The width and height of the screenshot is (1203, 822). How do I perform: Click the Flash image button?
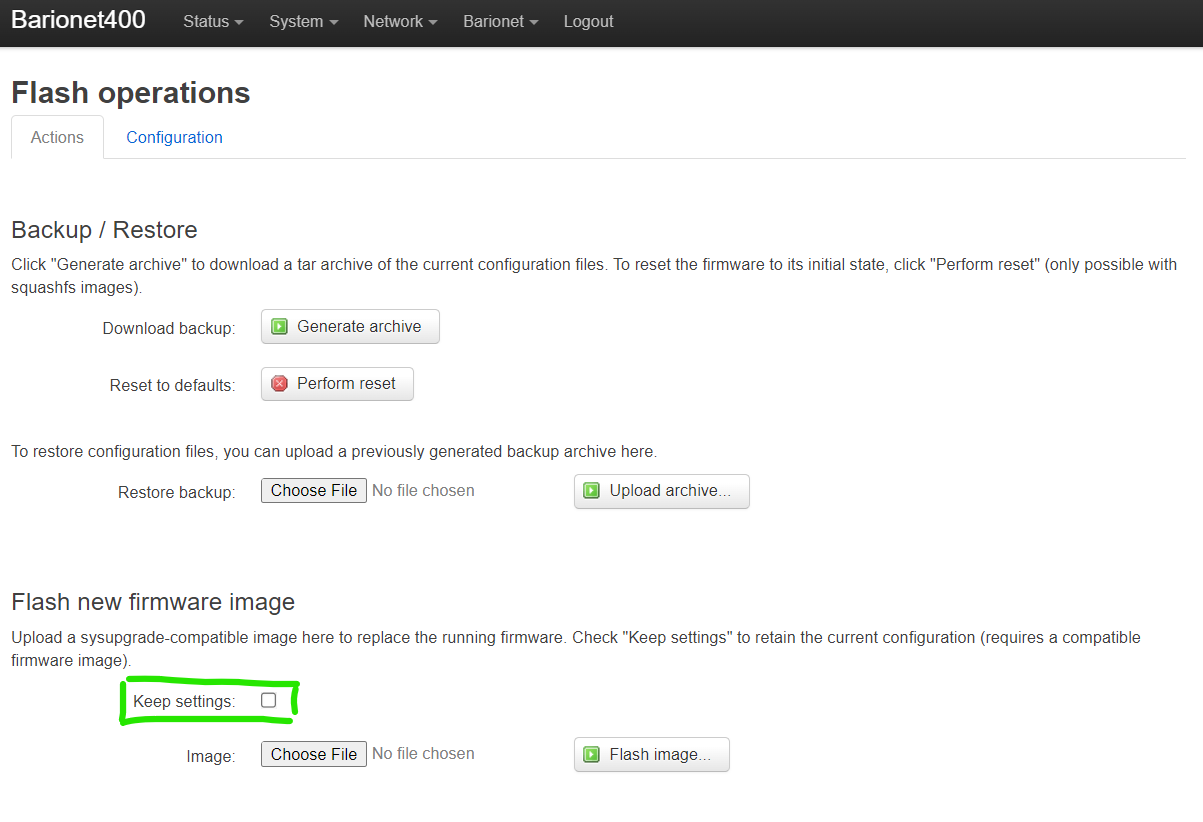tap(651, 755)
